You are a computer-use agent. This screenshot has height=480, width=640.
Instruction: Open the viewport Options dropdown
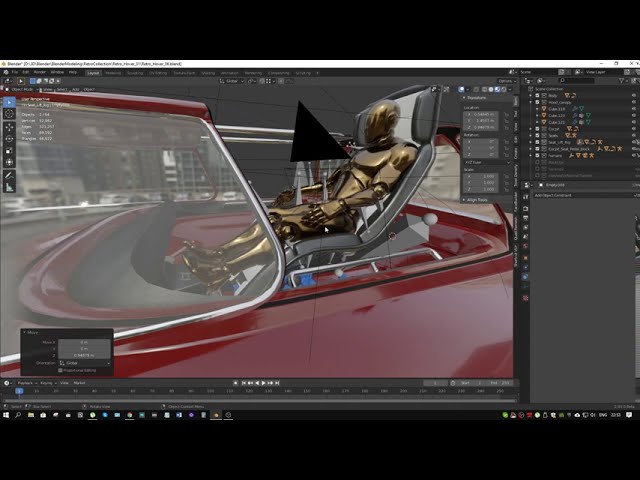(506, 81)
